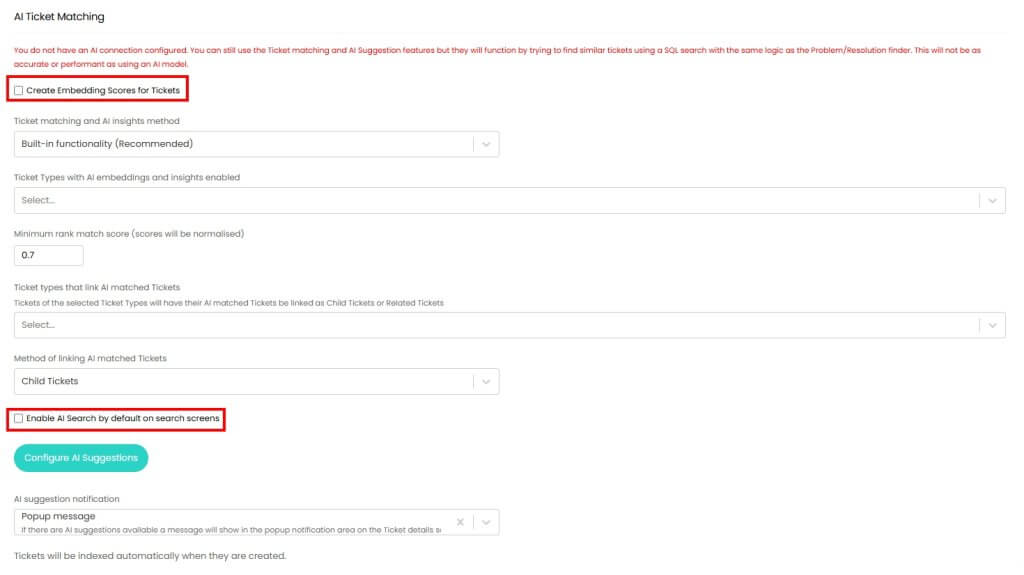Open the Built-in functionality (Recommended) dropdown
Screen dimensions: 1024x575
click(x=240, y=144)
